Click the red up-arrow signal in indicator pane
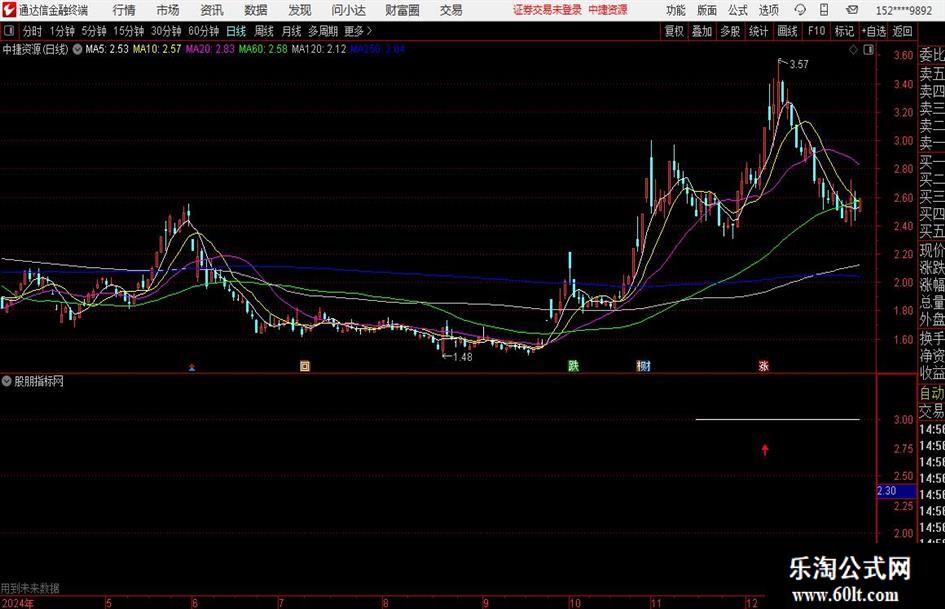Image resolution: width=945 pixels, height=609 pixels. tap(765, 449)
